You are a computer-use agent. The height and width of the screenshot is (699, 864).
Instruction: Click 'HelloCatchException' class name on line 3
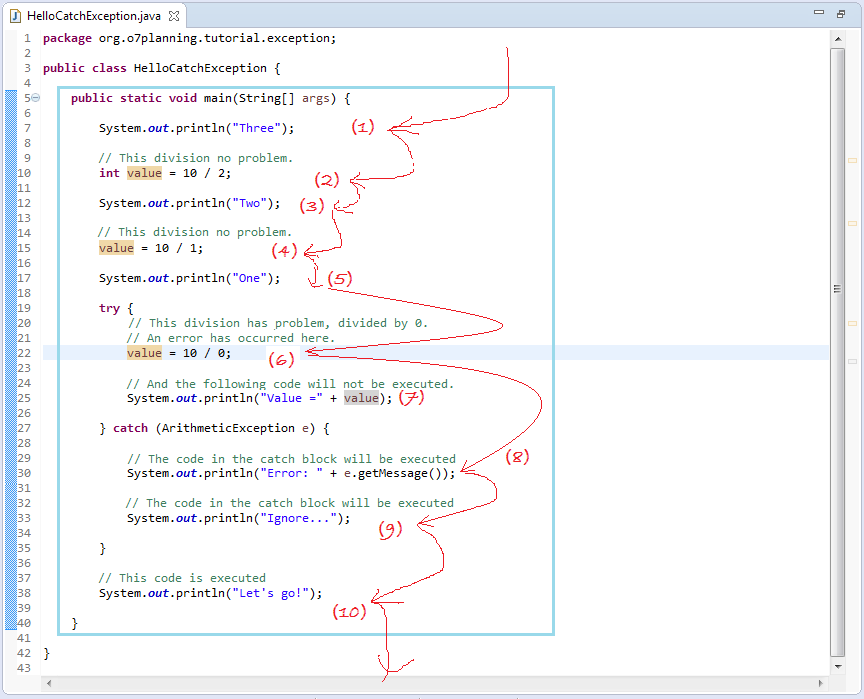[200, 68]
